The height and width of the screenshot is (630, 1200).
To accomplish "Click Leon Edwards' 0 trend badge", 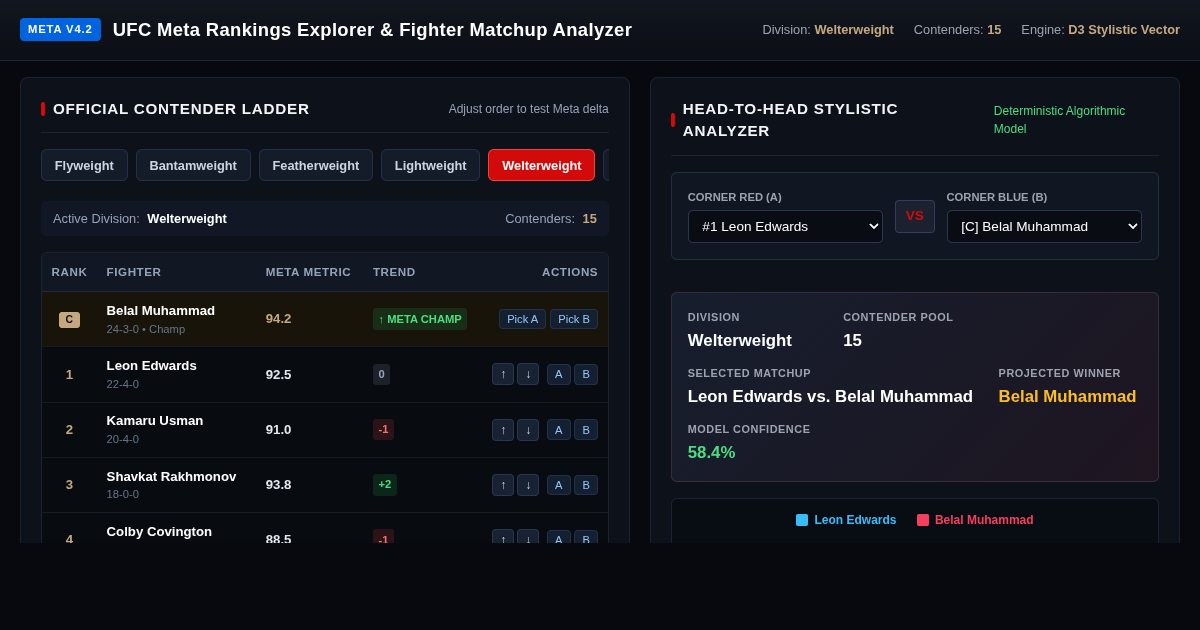I will (381, 374).
